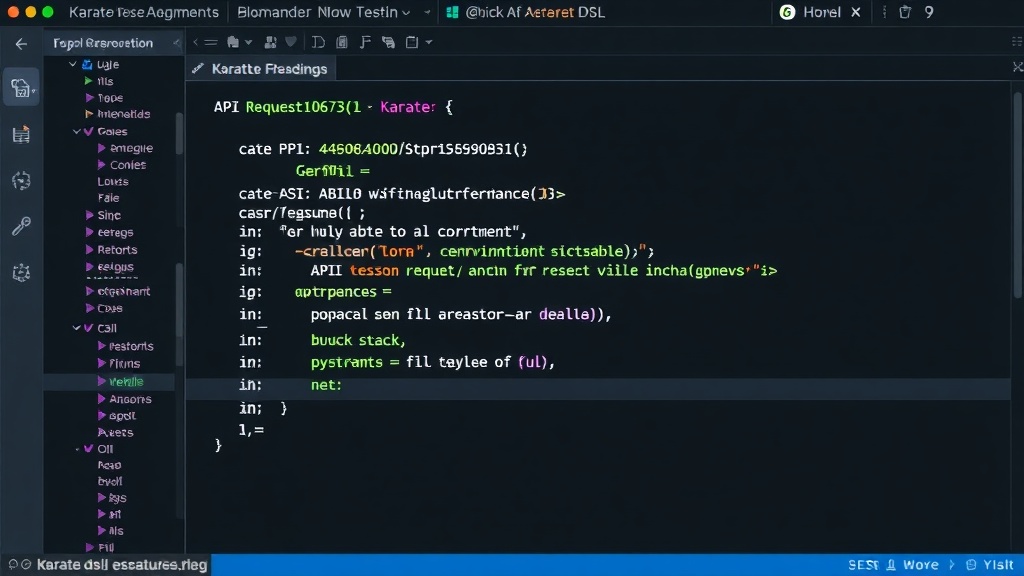Select the ılls tree item
The image size is (1024, 576).
pos(105,81)
